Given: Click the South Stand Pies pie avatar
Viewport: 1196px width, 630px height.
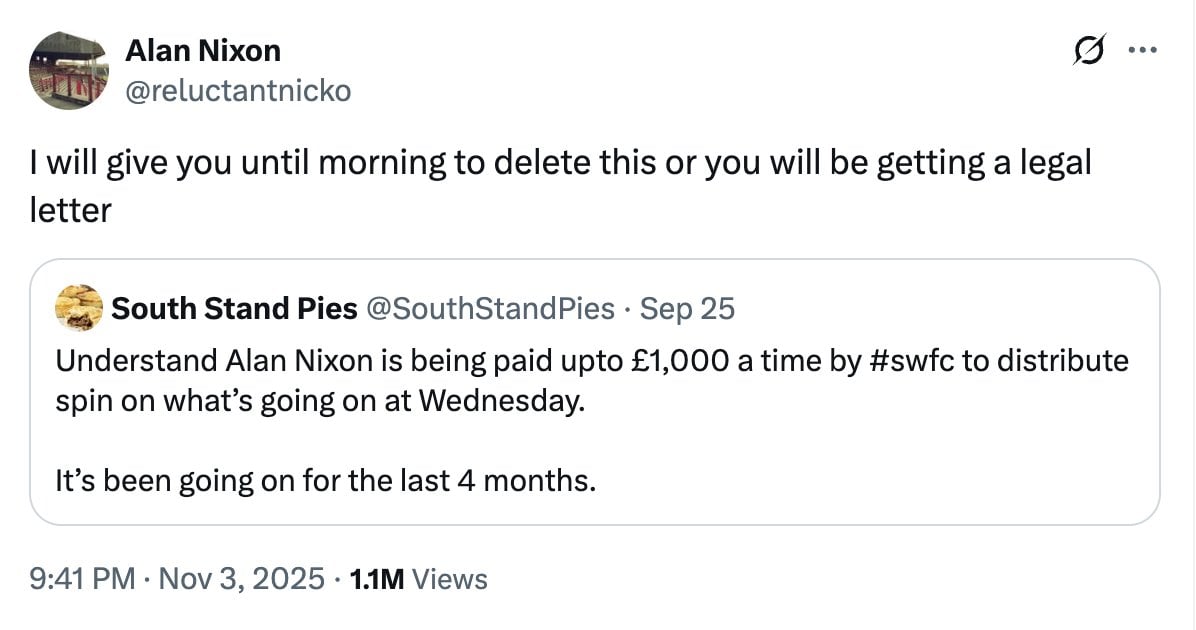Looking at the screenshot, I should click(x=78, y=307).
